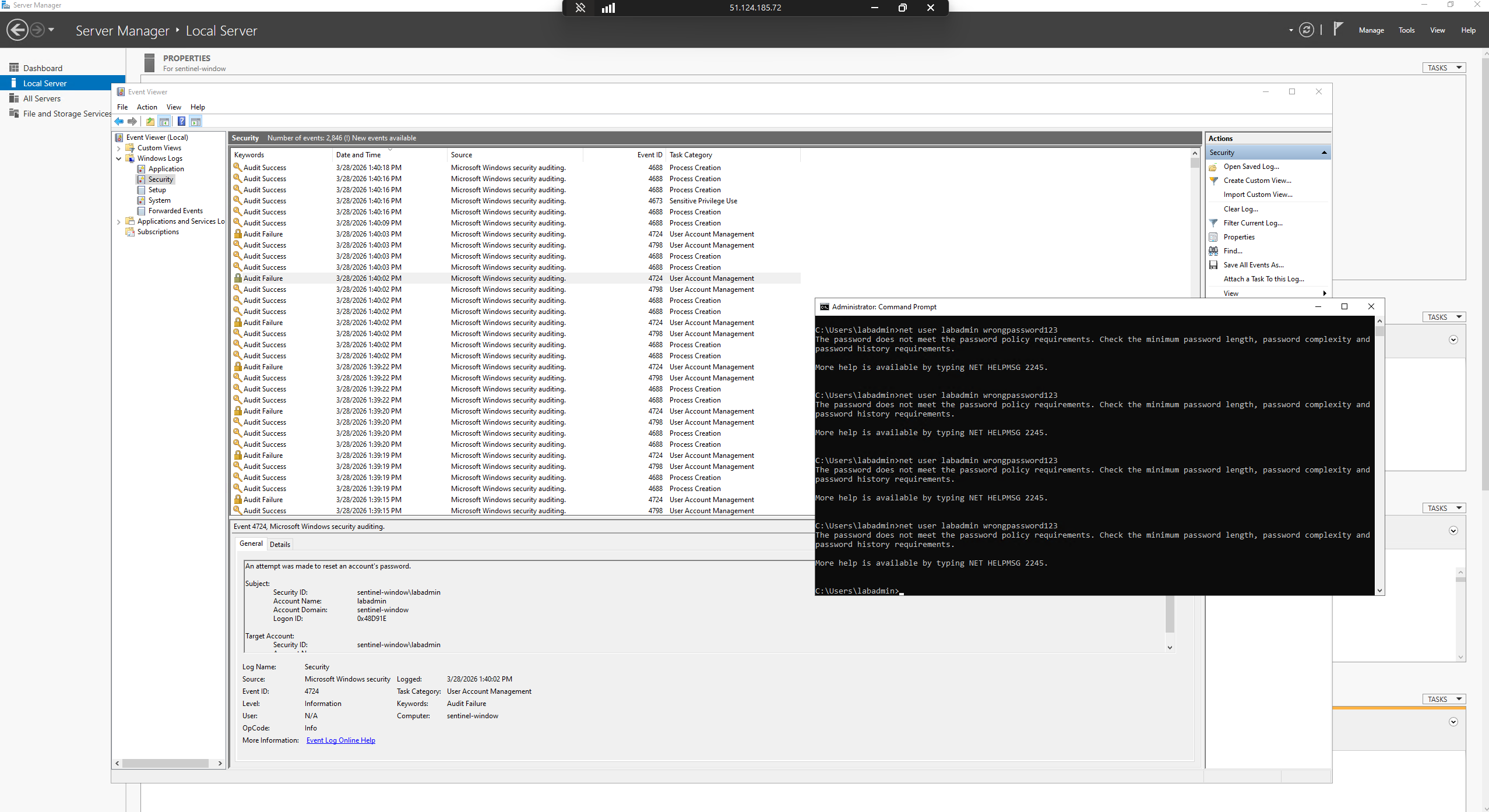Open Saved Log from Actions pane
Screen dimensions: 1489x812
click(x=1251, y=167)
